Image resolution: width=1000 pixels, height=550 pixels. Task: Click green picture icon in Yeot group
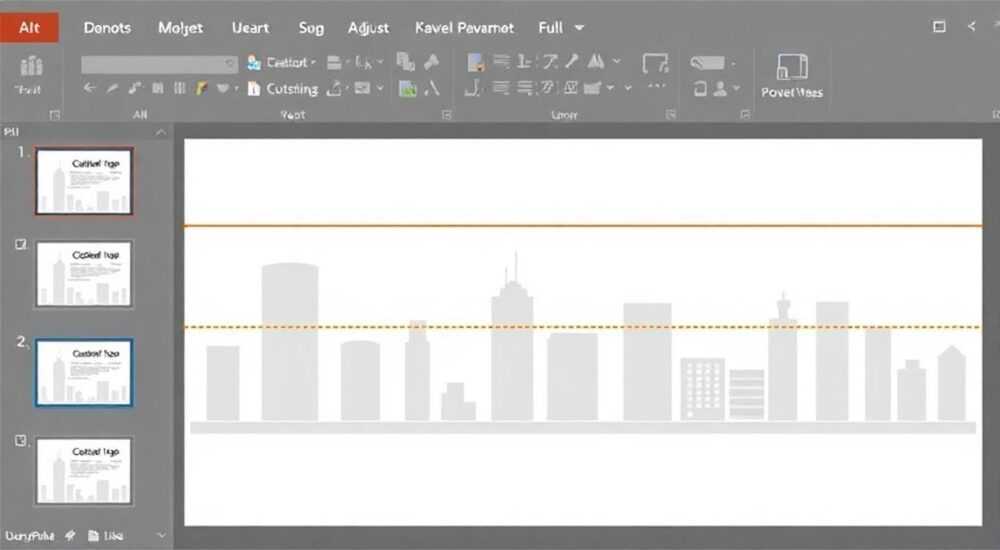[408, 89]
